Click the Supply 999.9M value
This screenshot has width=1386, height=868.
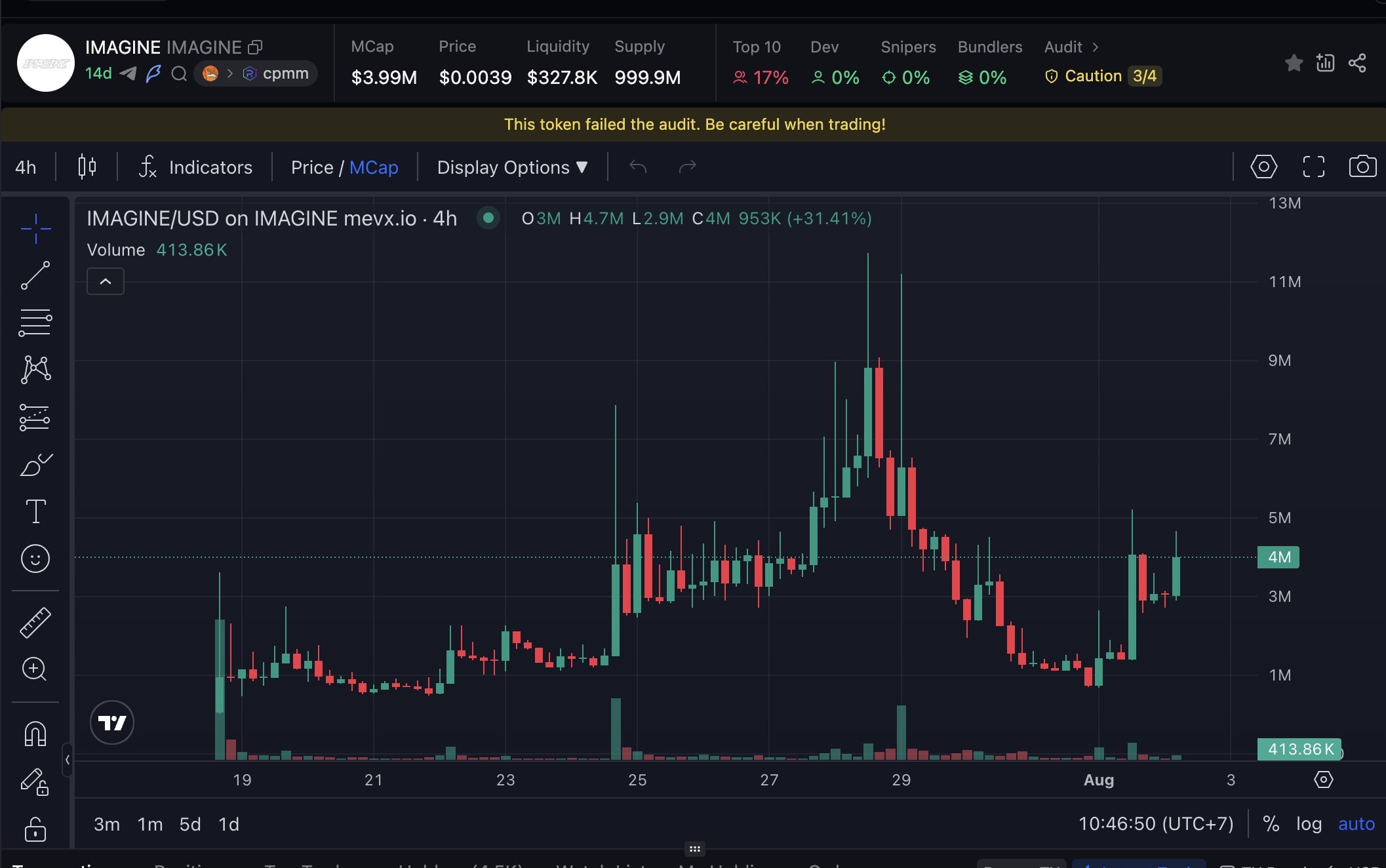click(647, 77)
